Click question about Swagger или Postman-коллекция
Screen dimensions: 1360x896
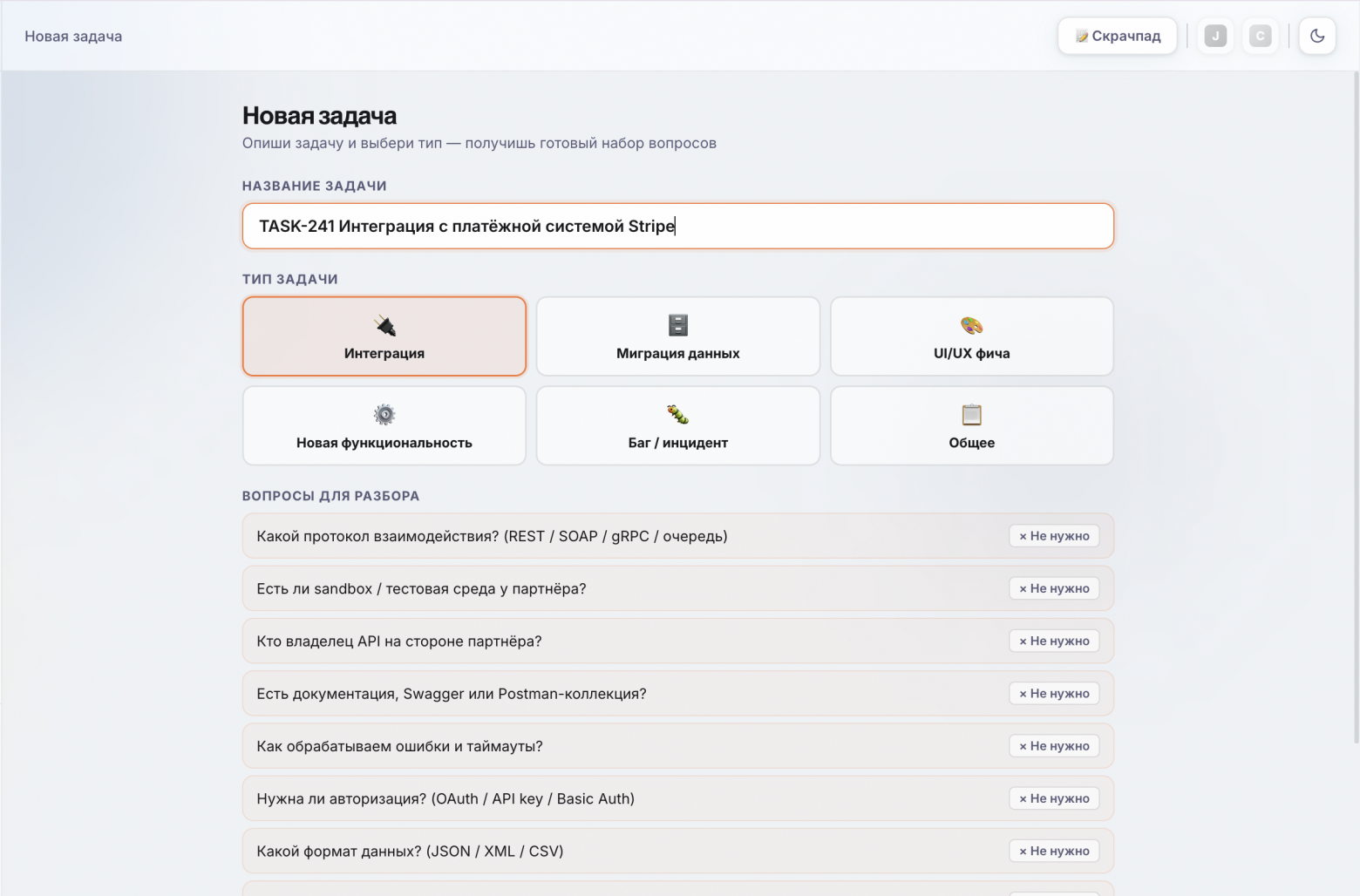[677, 694]
